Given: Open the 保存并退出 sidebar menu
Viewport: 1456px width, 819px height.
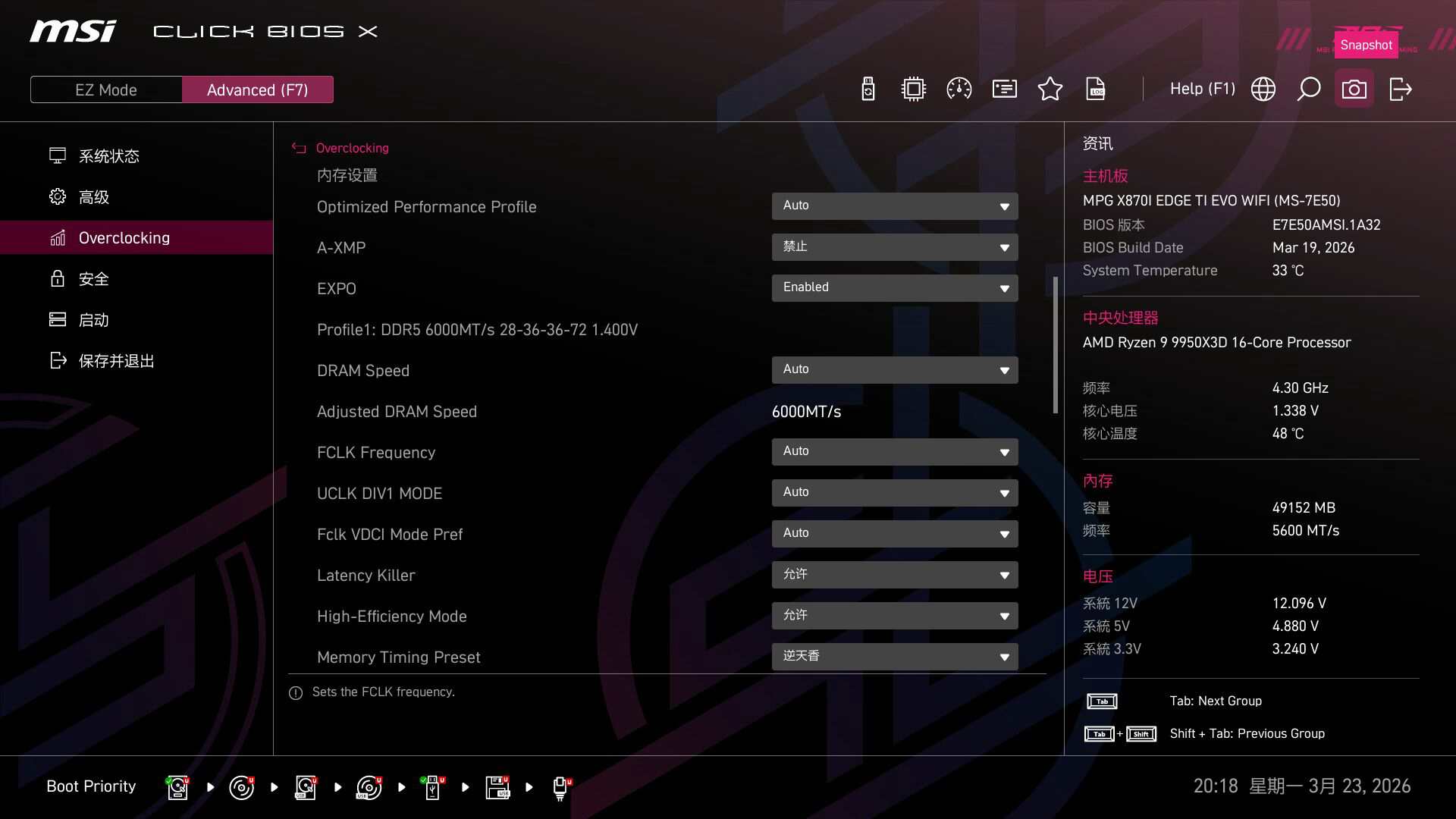Looking at the screenshot, I should (x=116, y=361).
